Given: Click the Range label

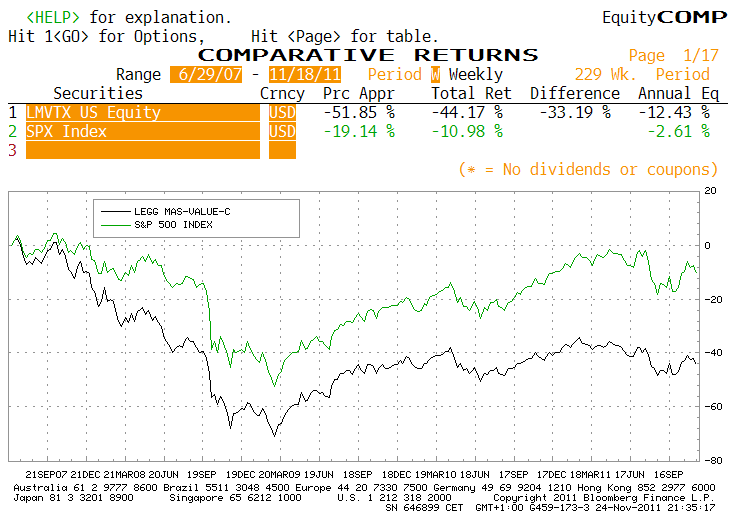Looking at the screenshot, I should tap(138, 75).
